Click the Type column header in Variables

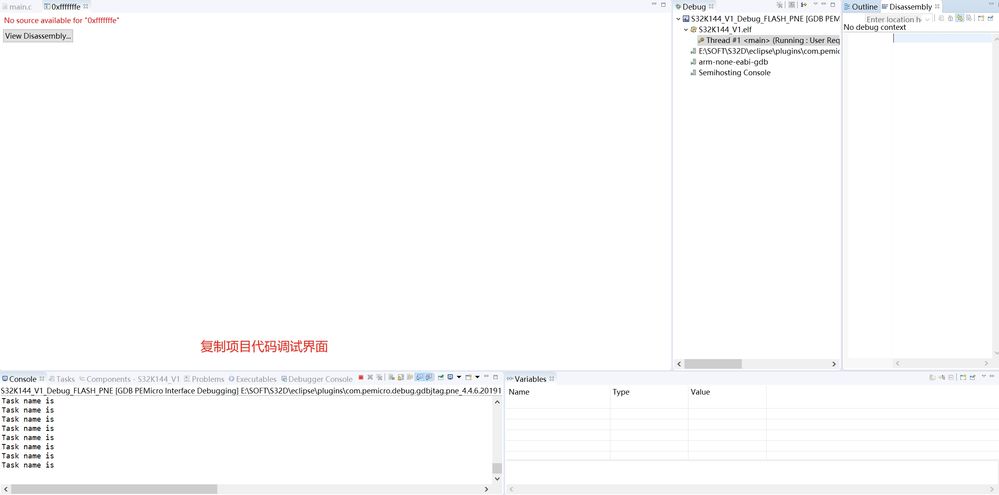click(x=649, y=392)
